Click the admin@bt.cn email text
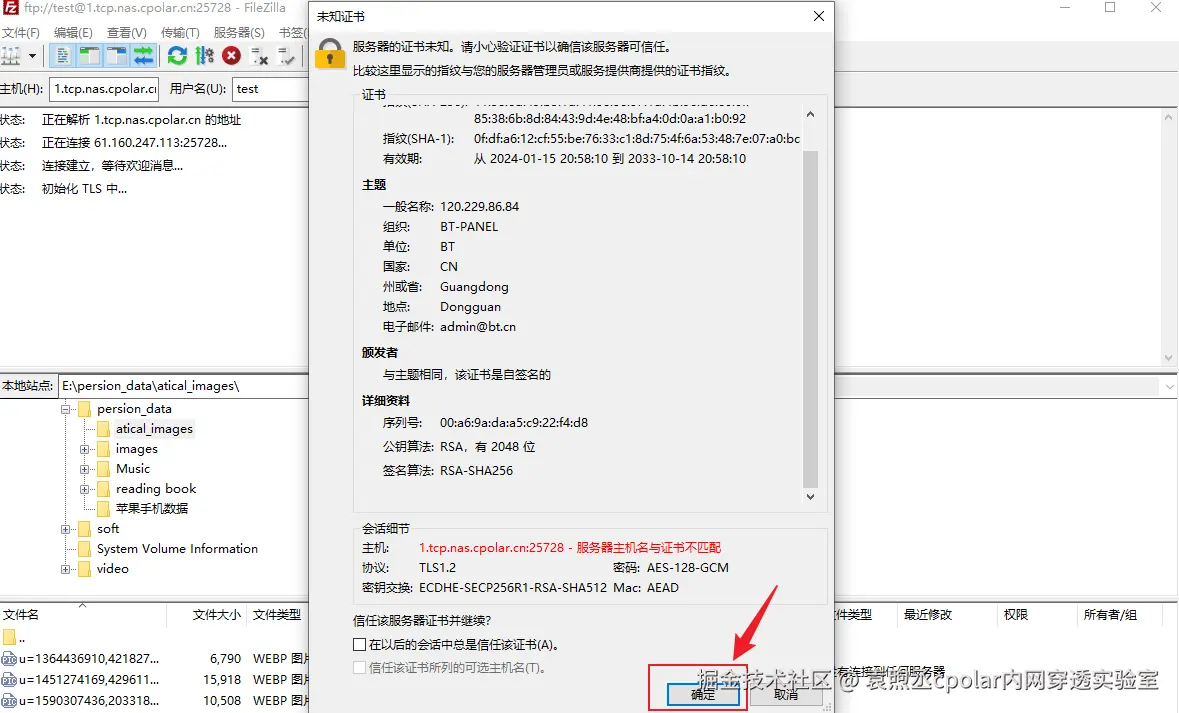 pyautogui.click(x=478, y=327)
